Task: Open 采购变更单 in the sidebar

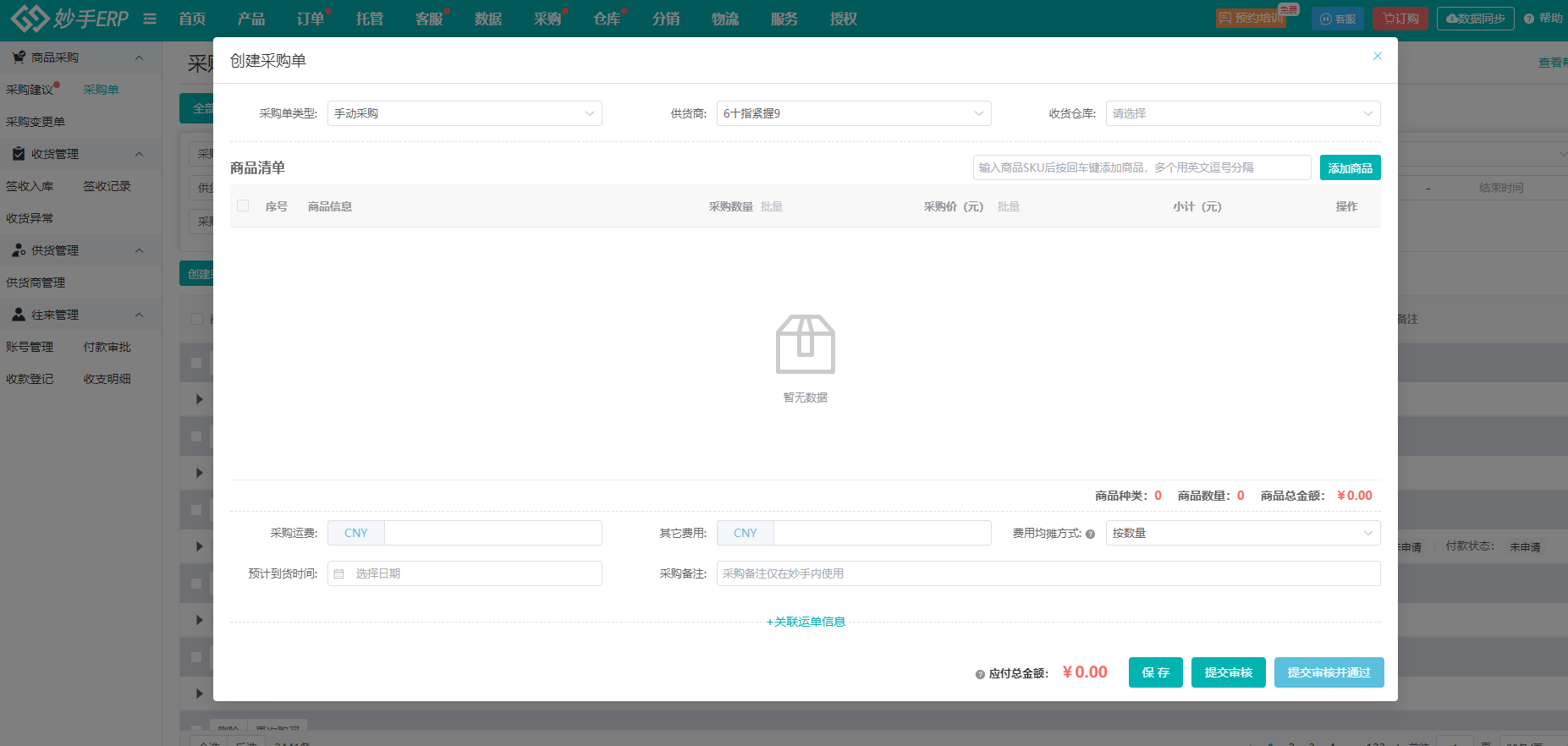Action: (x=36, y=122)
